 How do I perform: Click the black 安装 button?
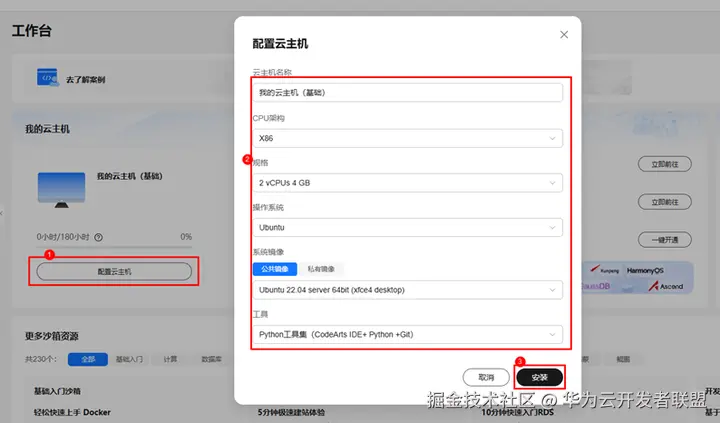(x=540, y=378)
